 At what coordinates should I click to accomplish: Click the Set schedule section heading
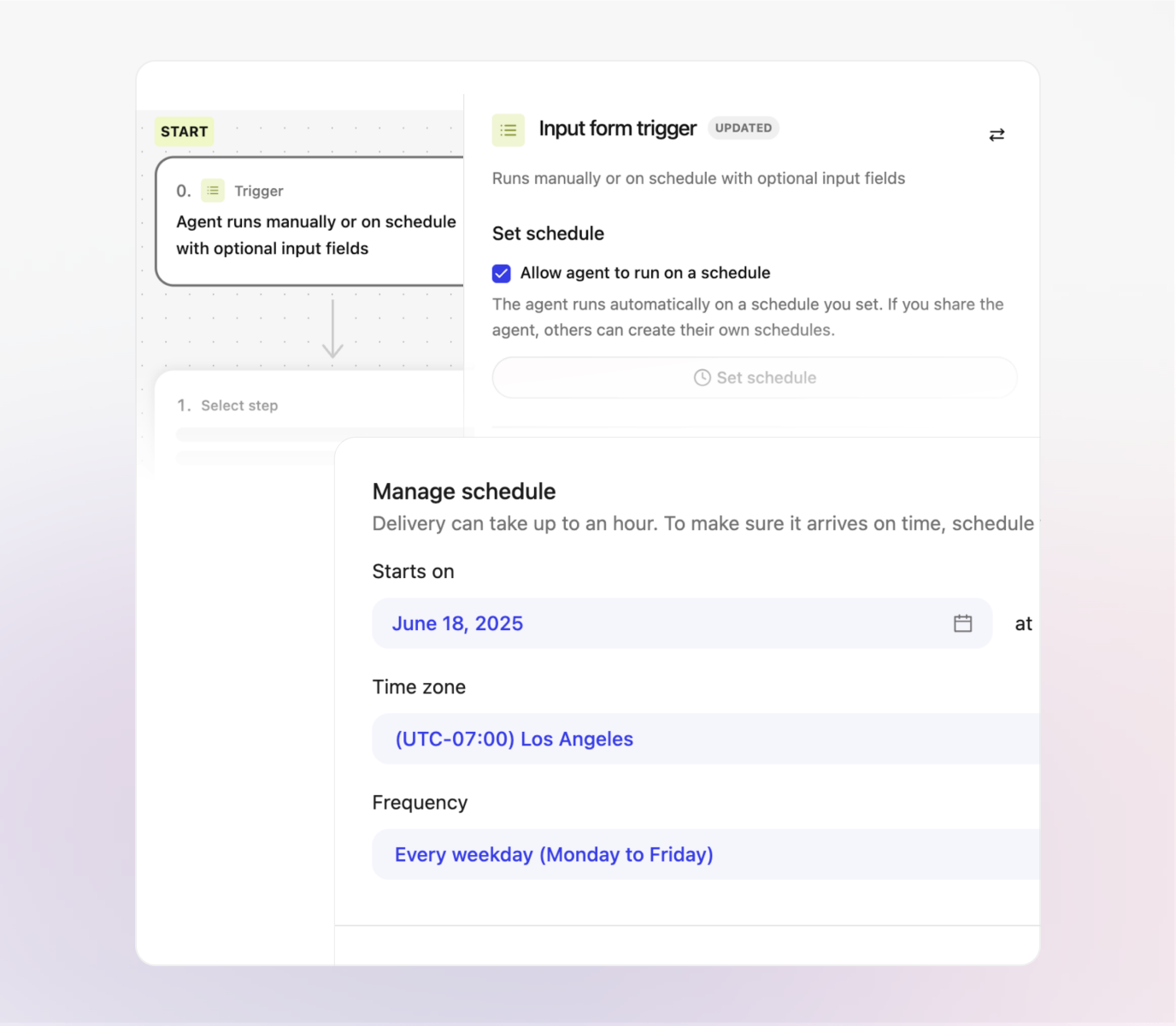pyautogui.click(x=548, y=233)
